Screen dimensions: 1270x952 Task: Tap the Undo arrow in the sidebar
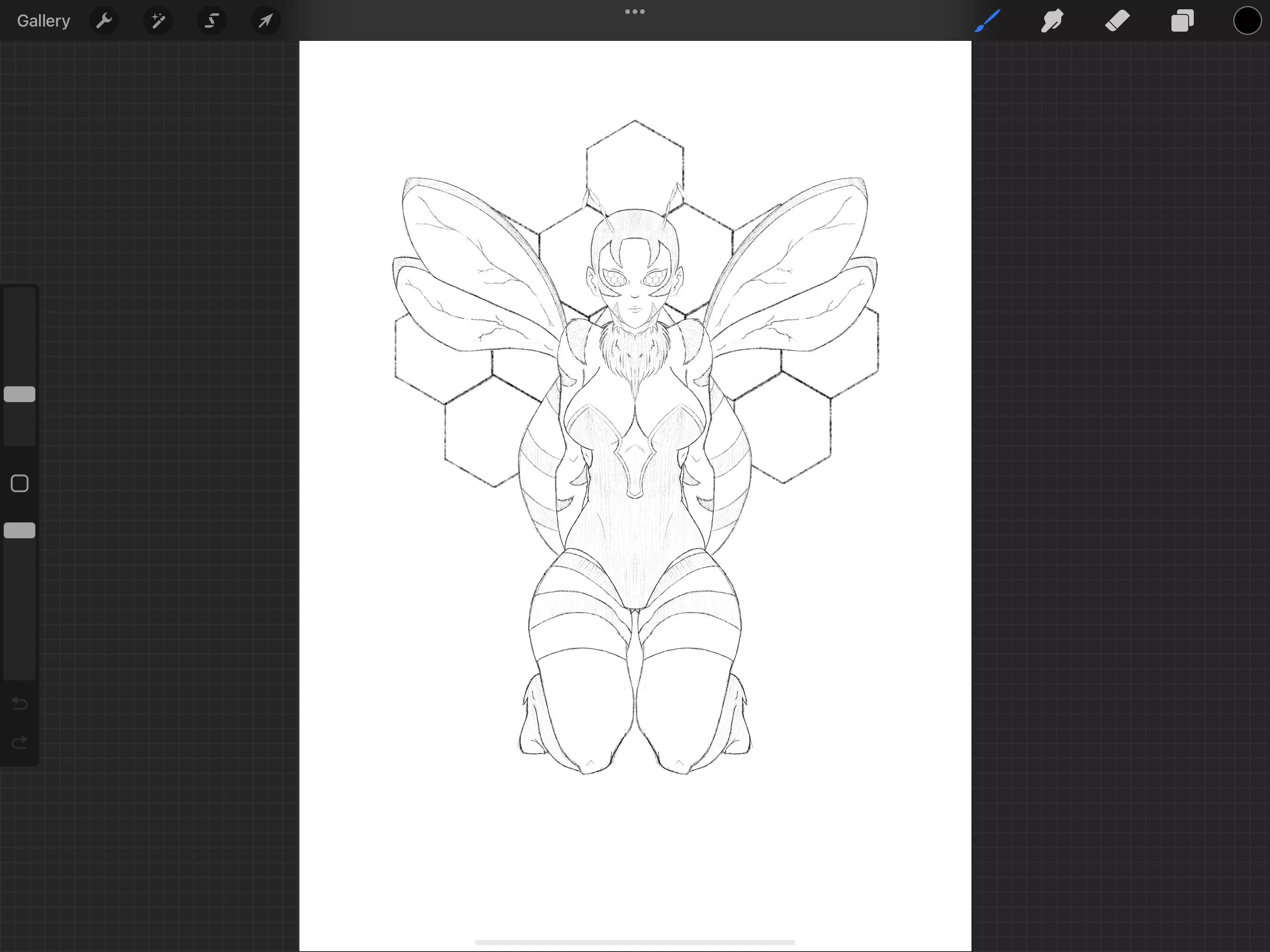pos(19,703)
